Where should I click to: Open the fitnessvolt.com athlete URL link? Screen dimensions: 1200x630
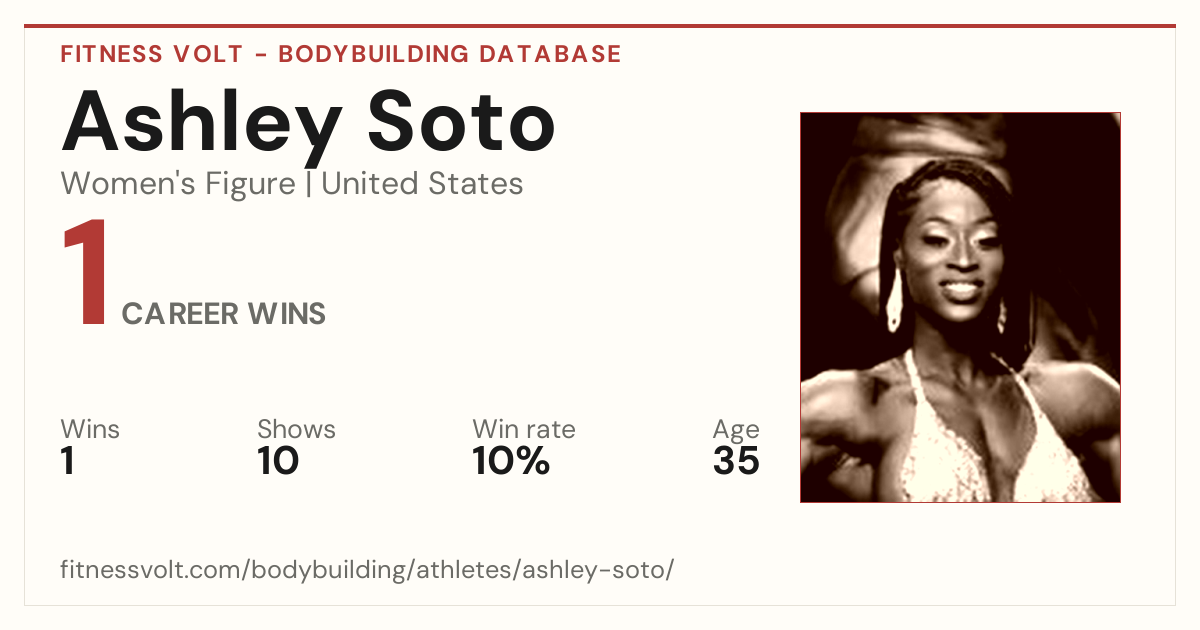[x=367, y=571]
